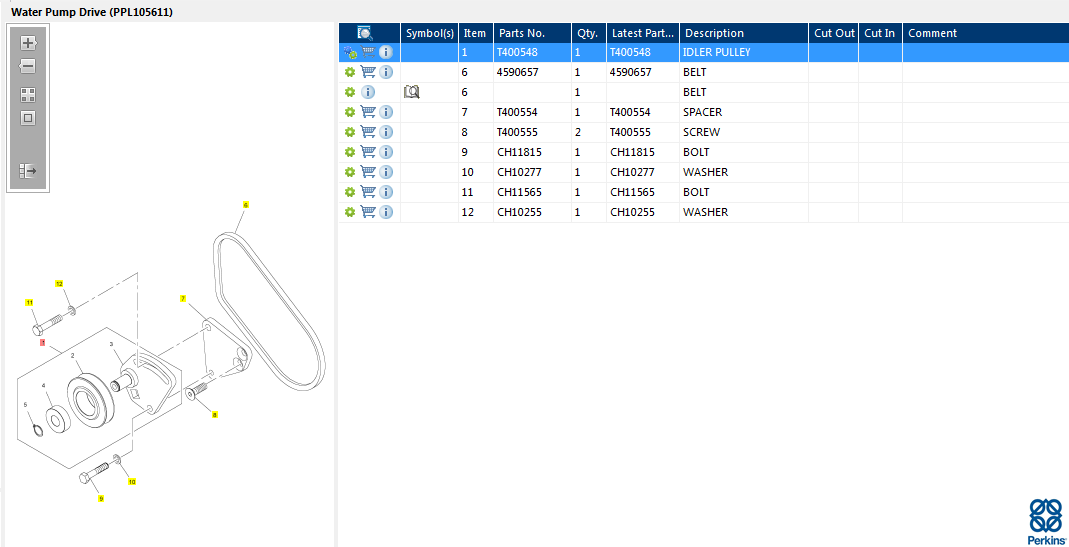Select callout 9 on the diagram
Viewport: 1069px width, 547px height.
click(101, 499)
